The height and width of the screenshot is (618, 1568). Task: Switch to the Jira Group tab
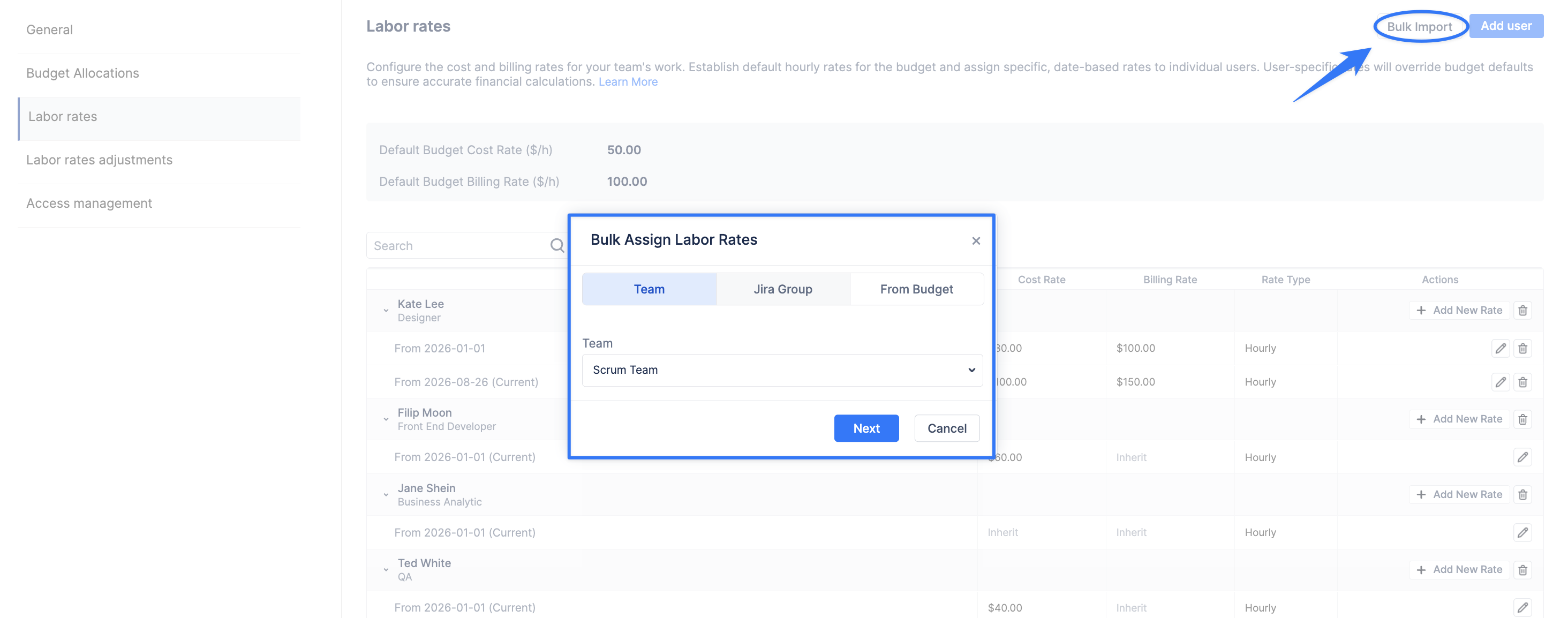tap(783, 289)
